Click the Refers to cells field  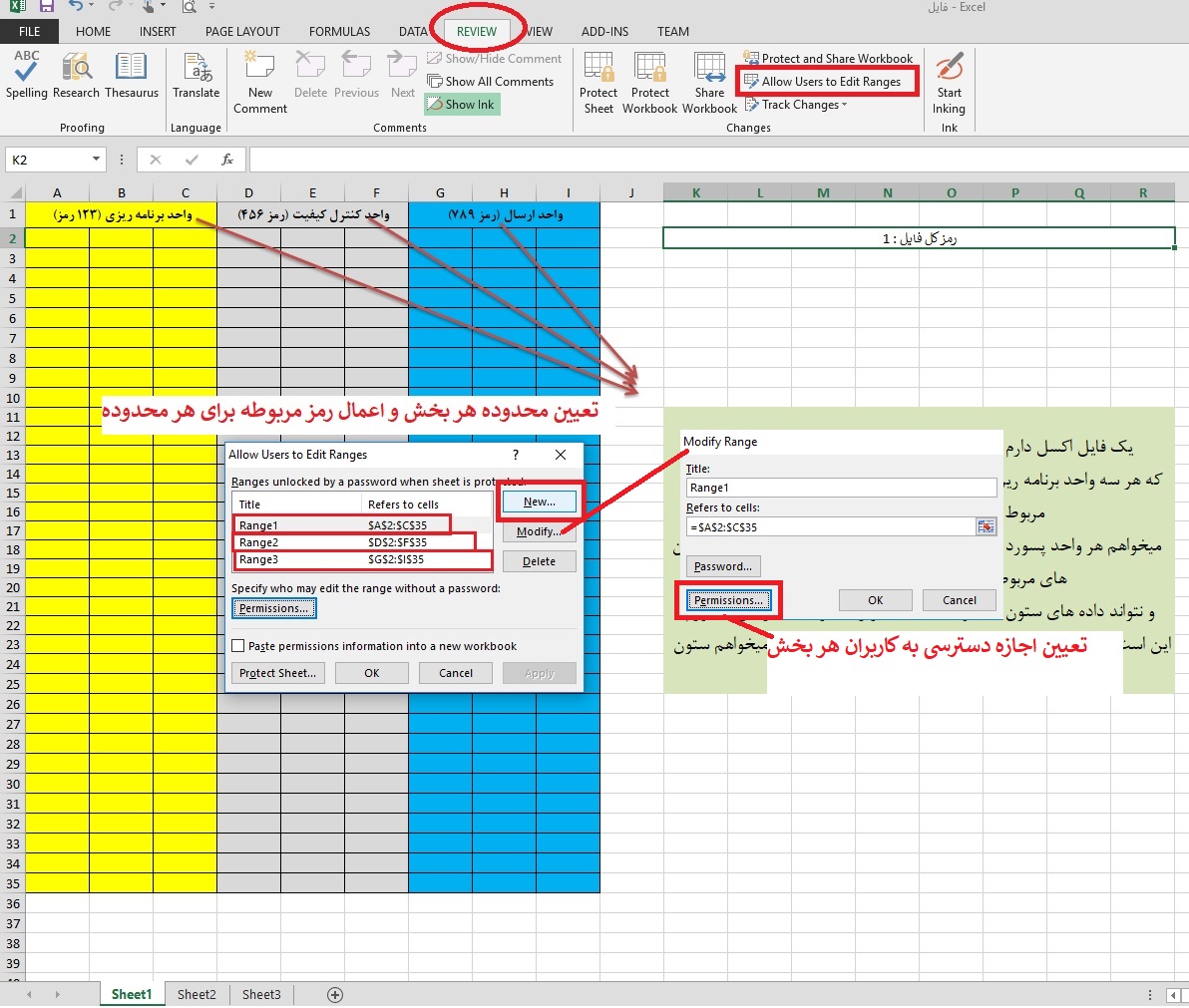(830, 526)
